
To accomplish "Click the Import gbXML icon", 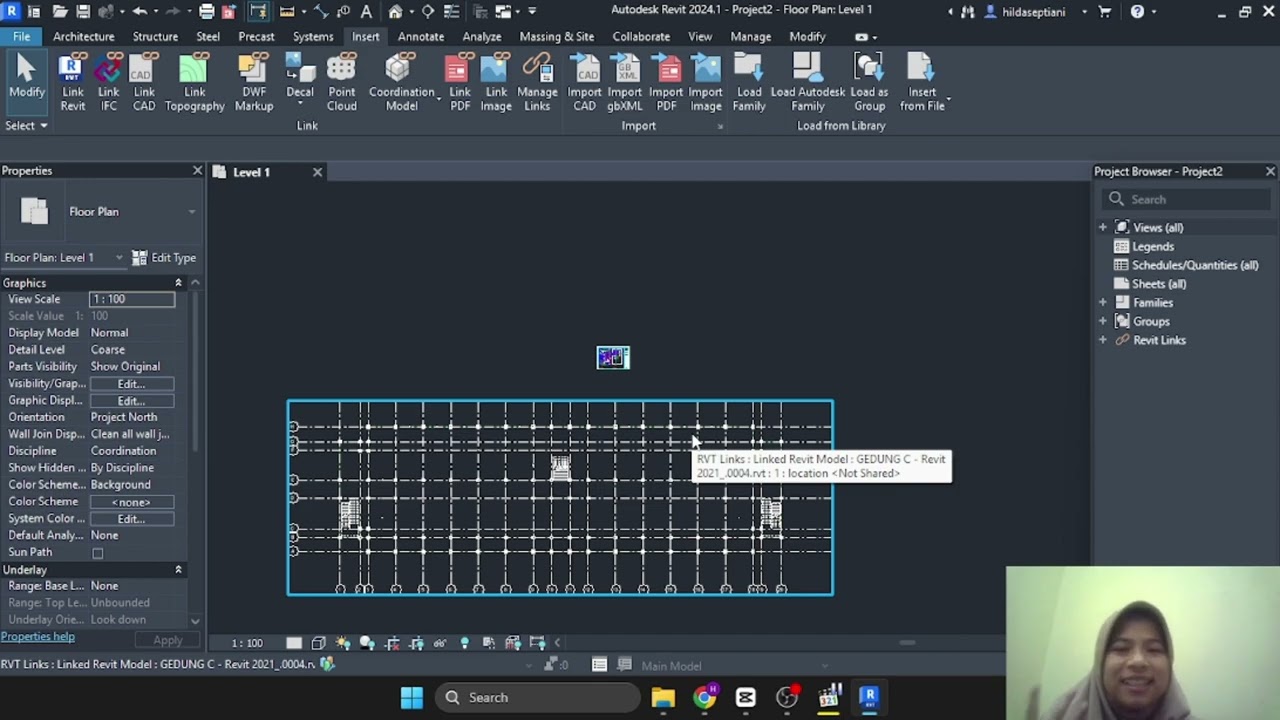I will pos(625,69).
